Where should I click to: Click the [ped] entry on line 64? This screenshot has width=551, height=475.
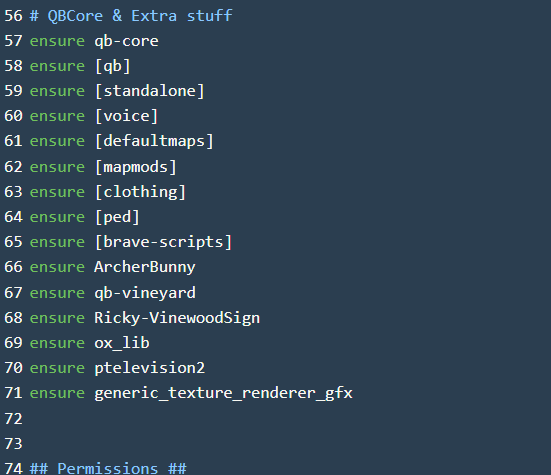117,217
